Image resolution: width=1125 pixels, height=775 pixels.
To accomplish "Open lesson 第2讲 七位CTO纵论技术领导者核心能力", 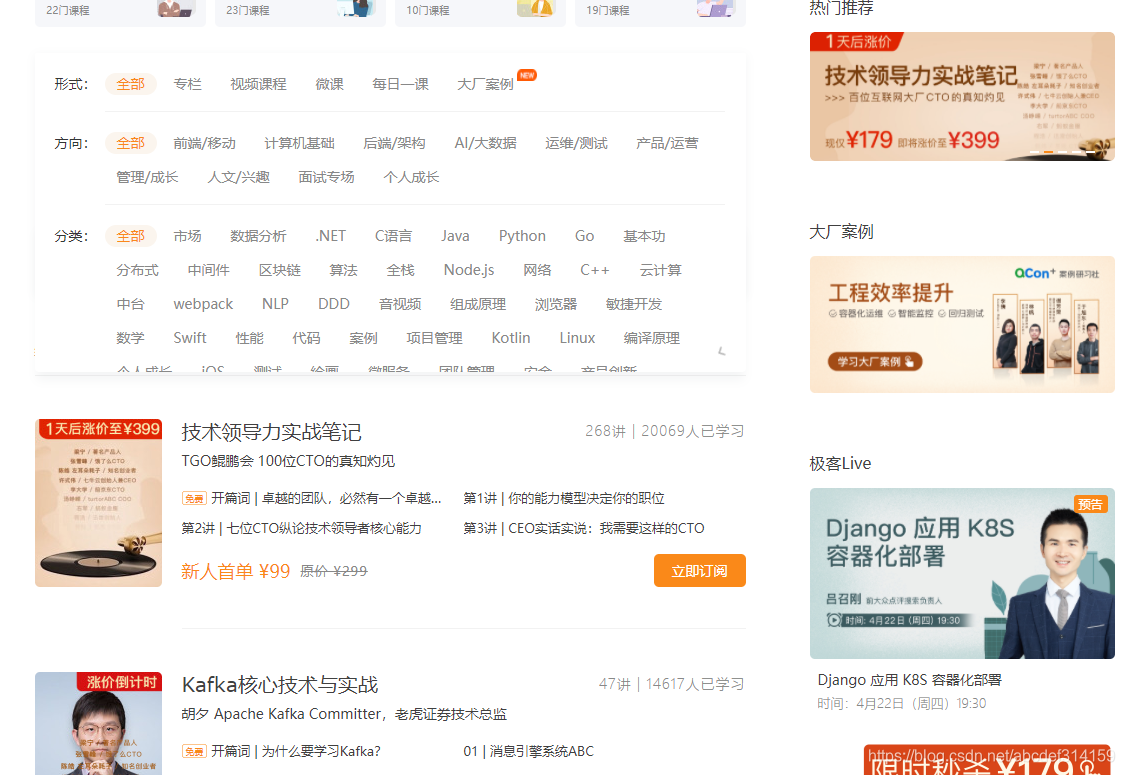I will click(301, 528).
